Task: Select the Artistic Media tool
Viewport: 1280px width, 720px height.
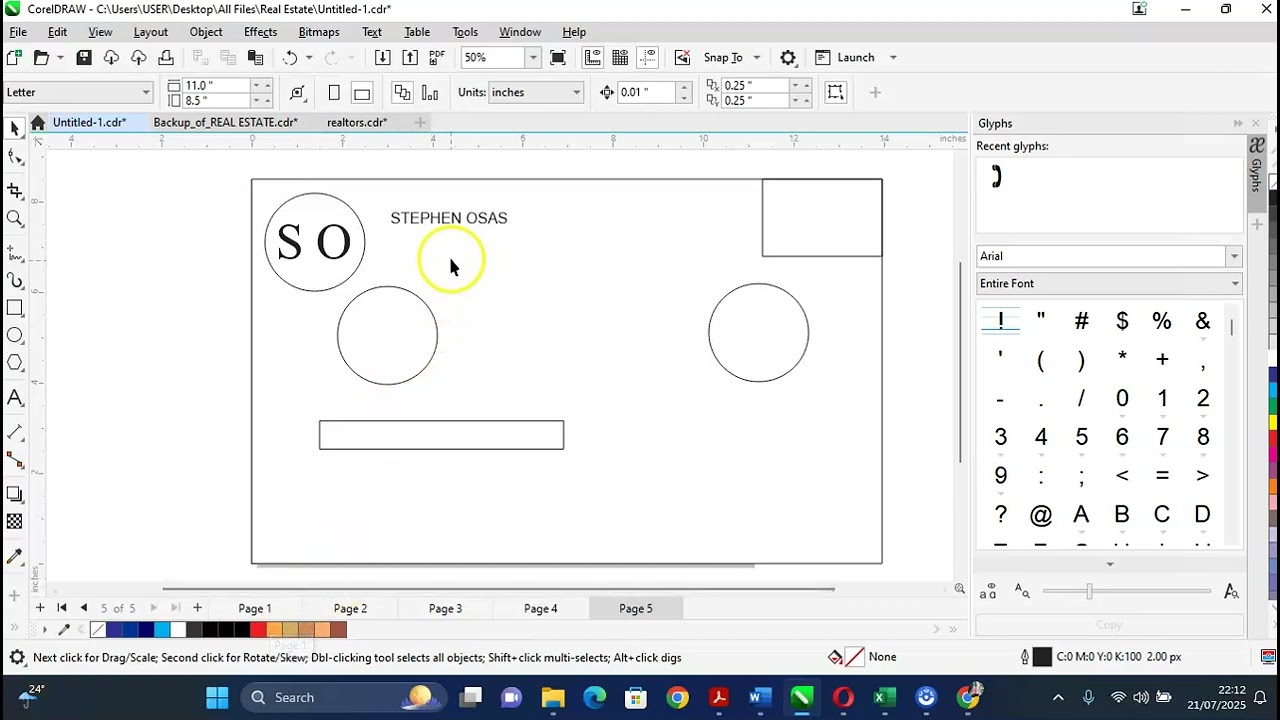Action: click(15, 281)
